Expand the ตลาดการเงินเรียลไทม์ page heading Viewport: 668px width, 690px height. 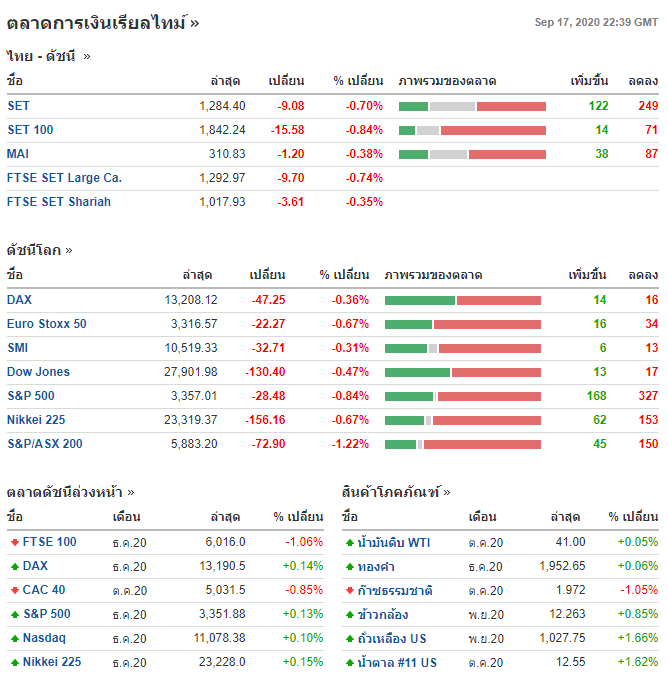pyautogui.click(x=102, y=22)
